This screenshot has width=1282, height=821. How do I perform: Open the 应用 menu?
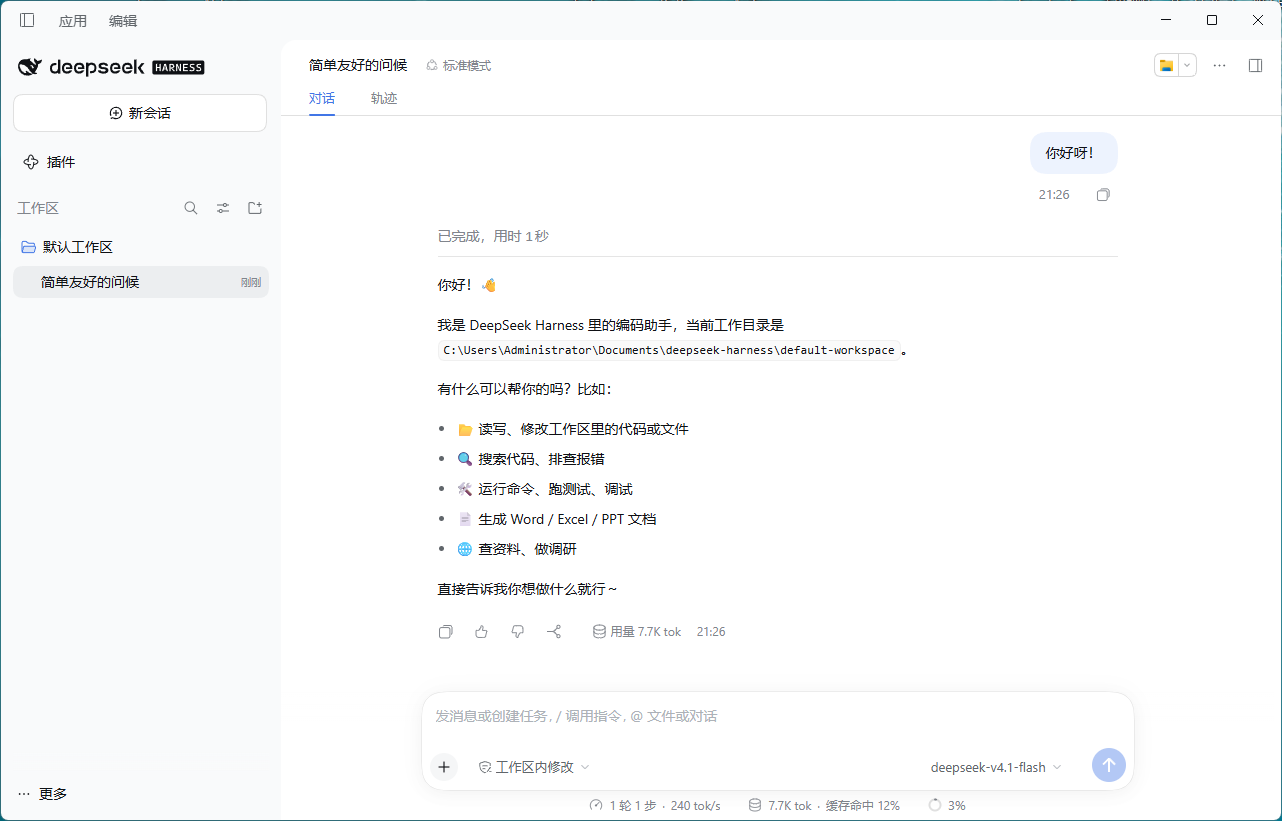point(73,20)
